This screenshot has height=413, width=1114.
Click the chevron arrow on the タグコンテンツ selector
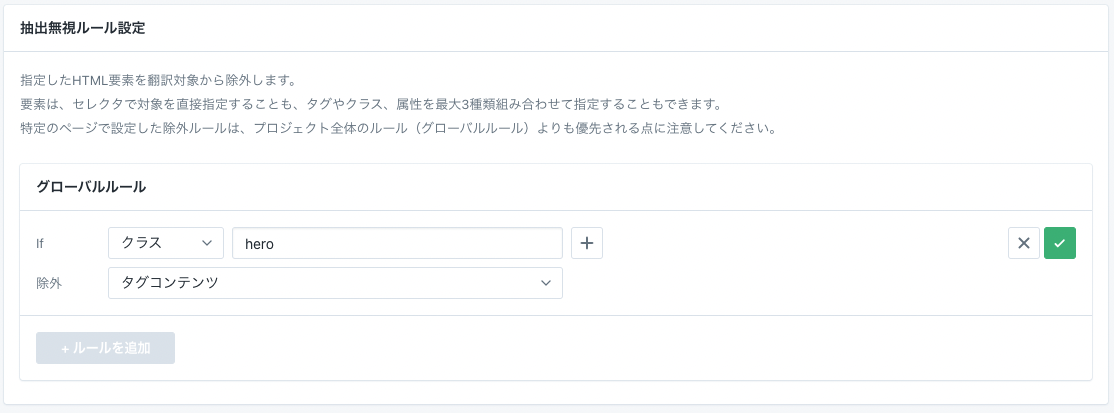(546, 283)
